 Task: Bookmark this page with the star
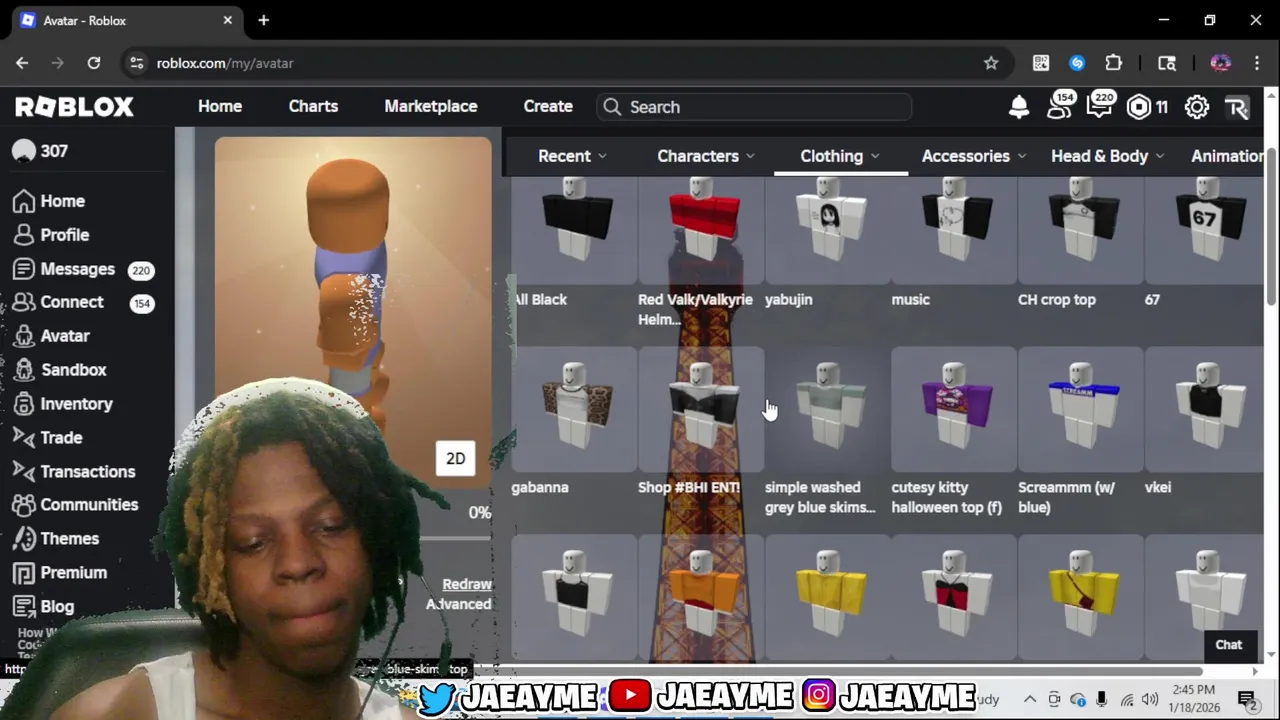[x=991, y=63]
